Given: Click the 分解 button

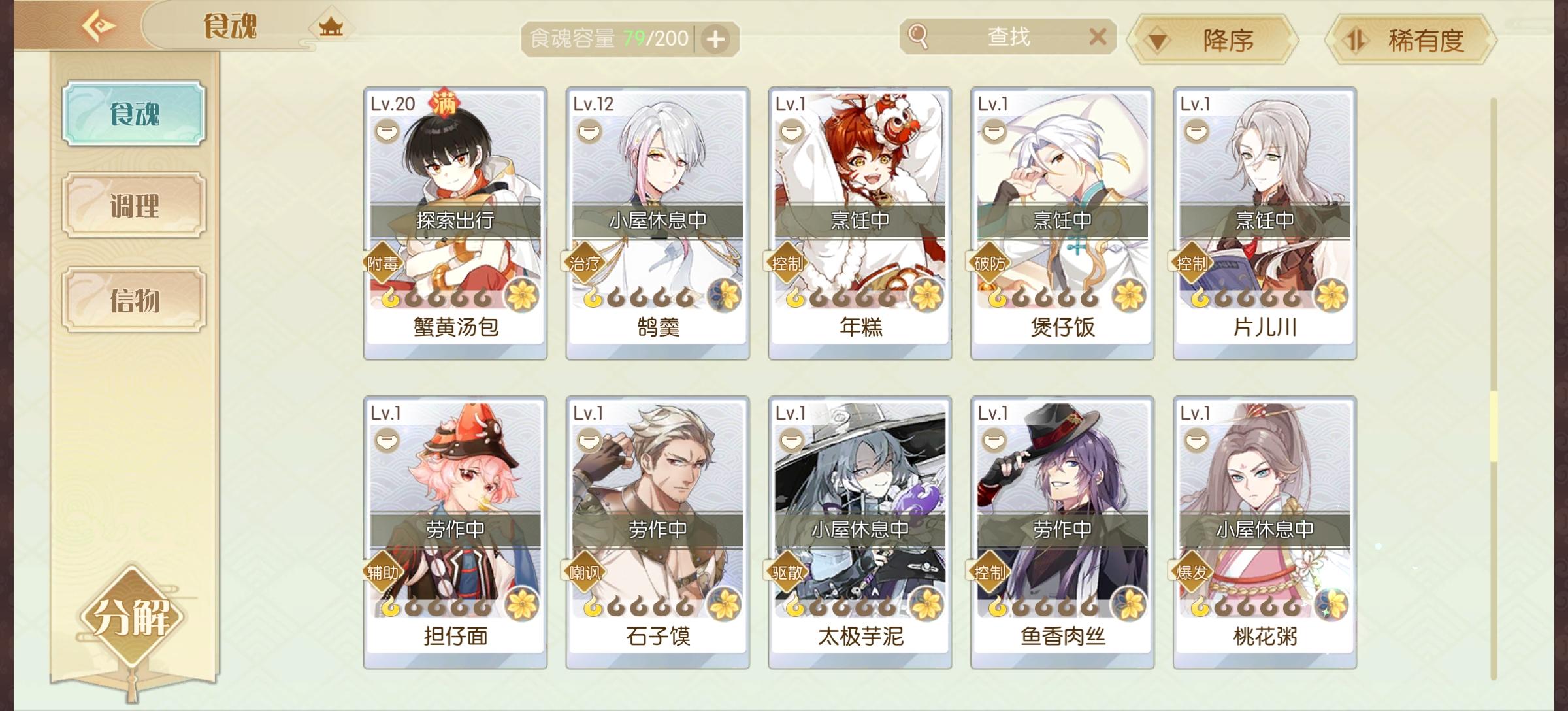Looking at the screenshot, I should tap(133, 616).
